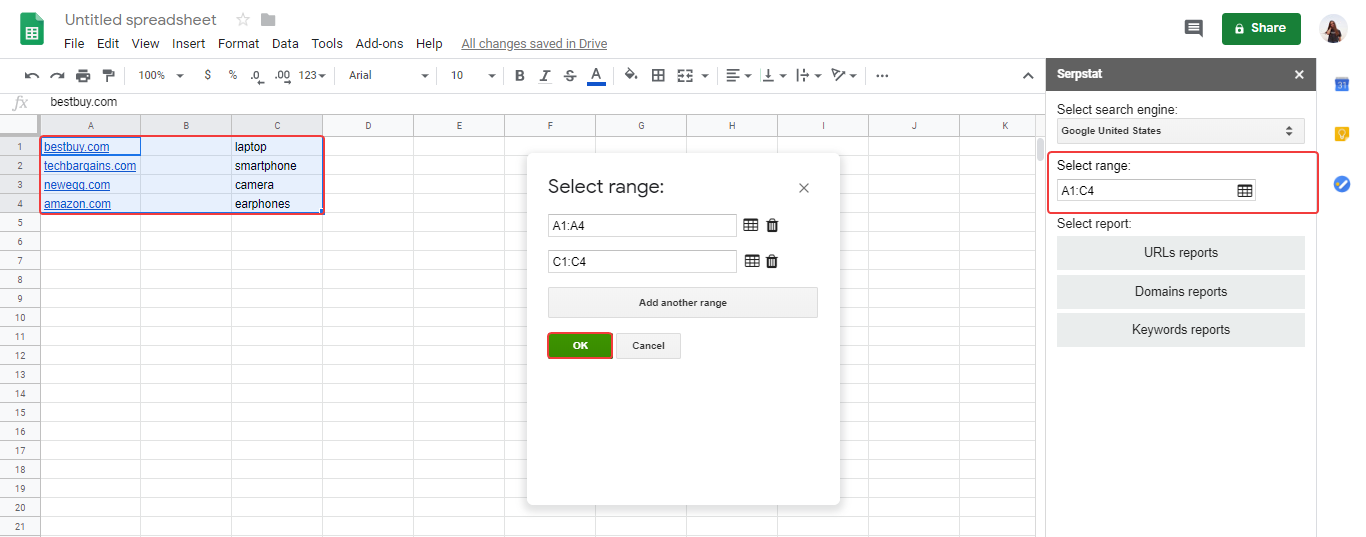Click the green Share button

(x=1261, y=28)
